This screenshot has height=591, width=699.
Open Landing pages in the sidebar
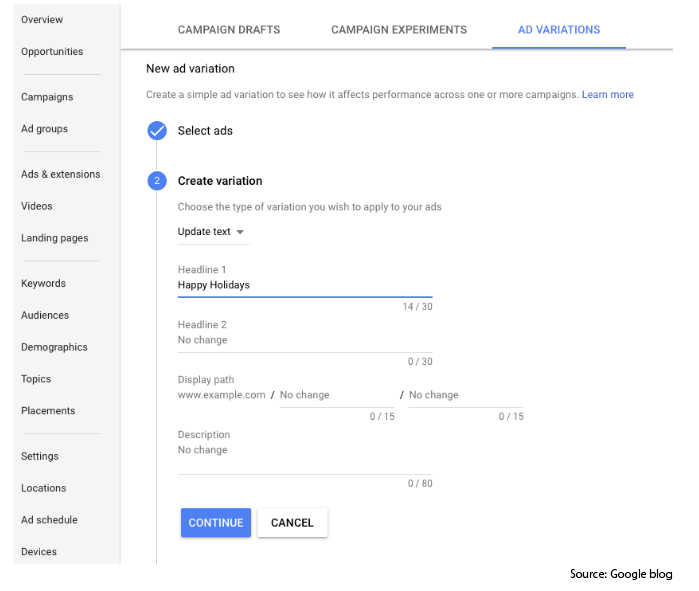[x=54, y=238]
